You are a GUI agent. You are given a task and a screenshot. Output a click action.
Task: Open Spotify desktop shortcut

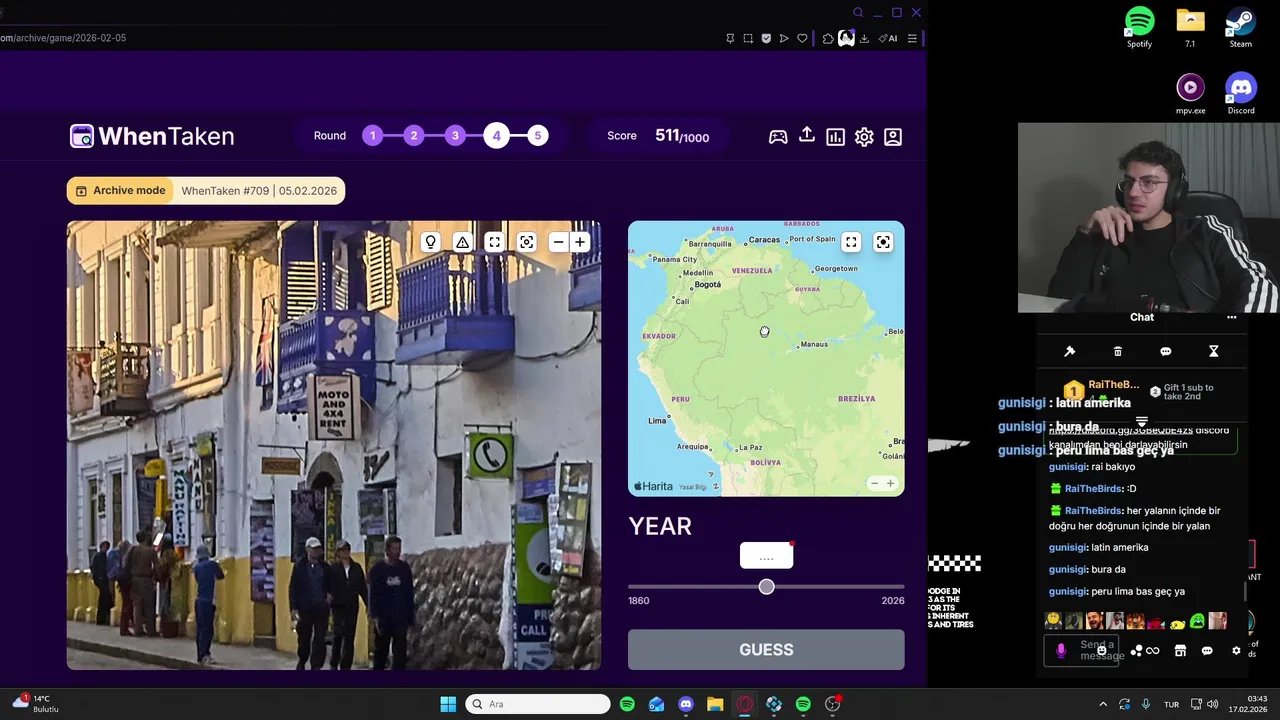point(1139,27)
